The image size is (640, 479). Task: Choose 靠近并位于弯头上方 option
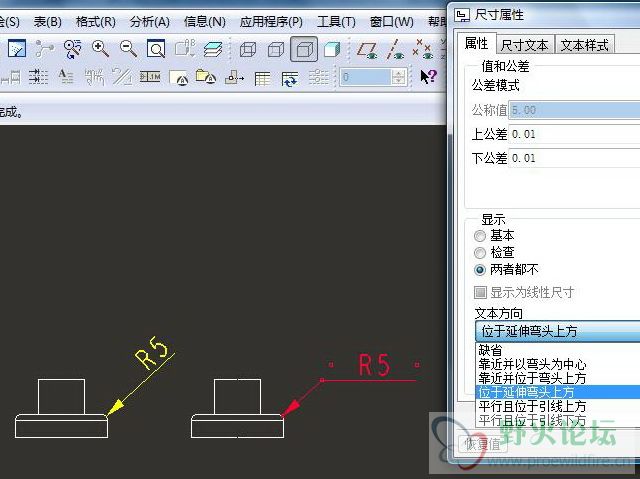558,378
